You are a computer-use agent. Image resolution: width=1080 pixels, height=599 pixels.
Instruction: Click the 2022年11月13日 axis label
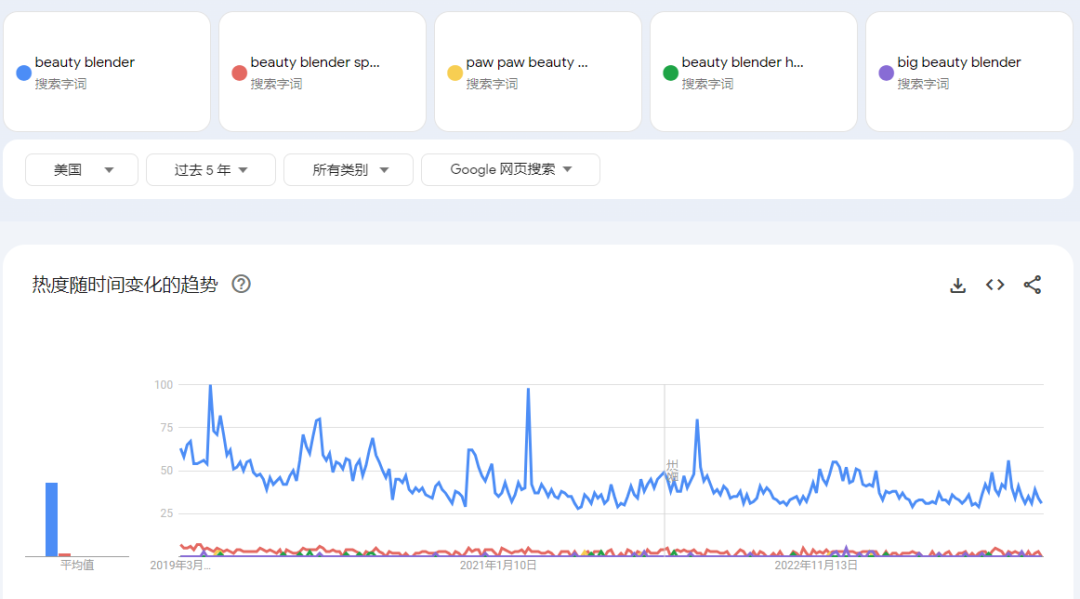[816, 565]
